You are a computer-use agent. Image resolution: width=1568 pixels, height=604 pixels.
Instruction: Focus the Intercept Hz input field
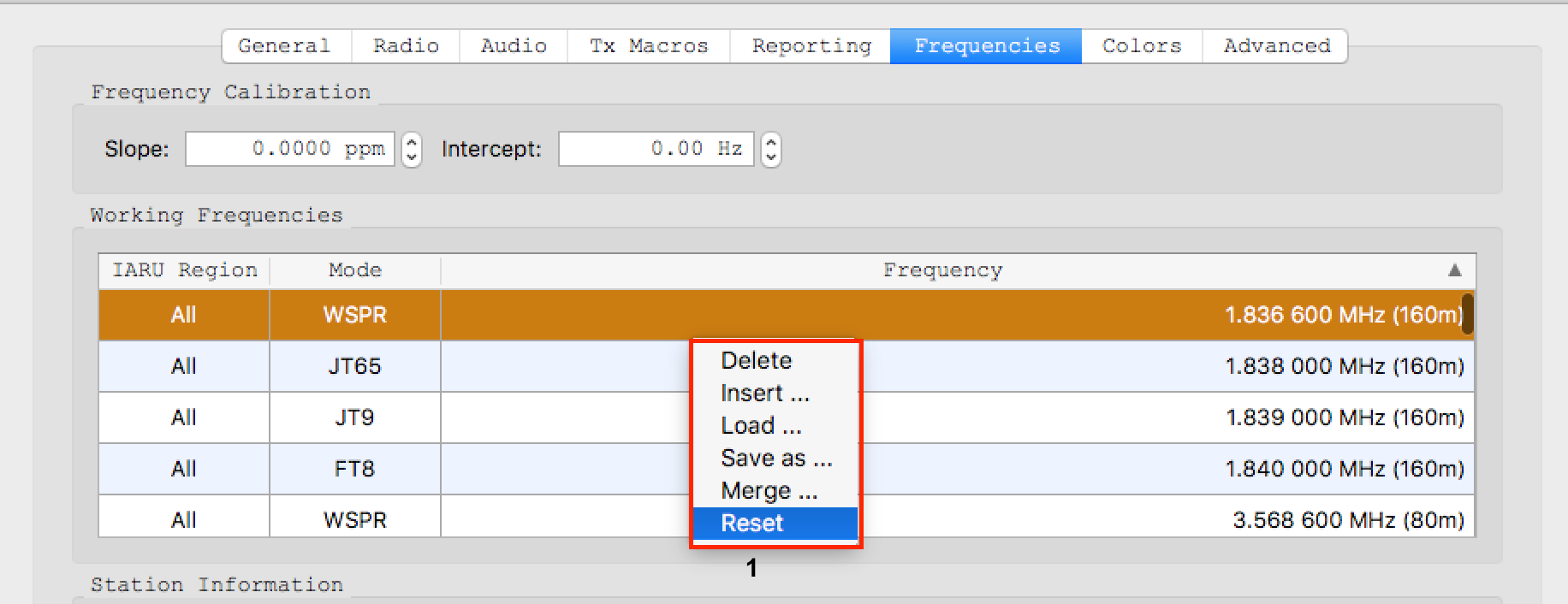coord(656,149)
